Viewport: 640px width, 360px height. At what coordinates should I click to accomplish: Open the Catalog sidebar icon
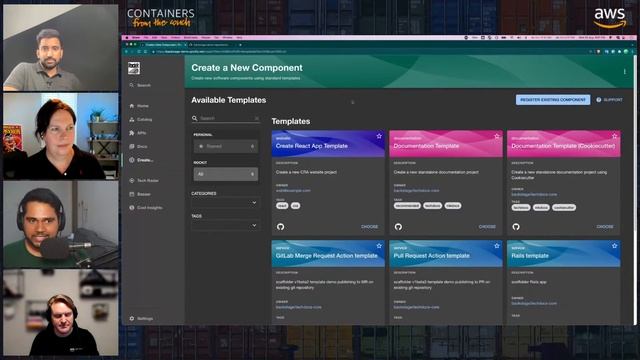[131, 120]
